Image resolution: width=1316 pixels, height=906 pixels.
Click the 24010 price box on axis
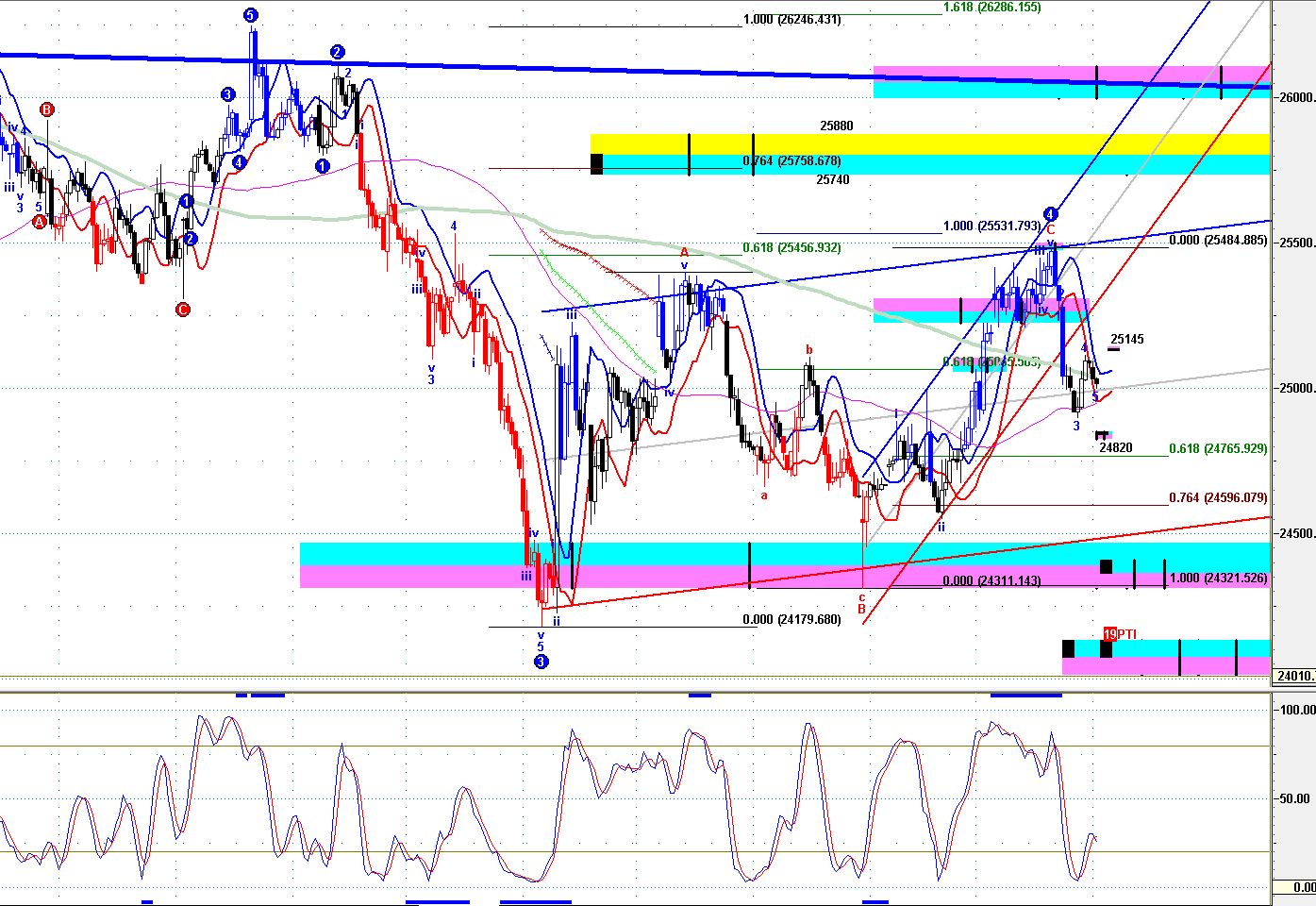[1293, 676]
